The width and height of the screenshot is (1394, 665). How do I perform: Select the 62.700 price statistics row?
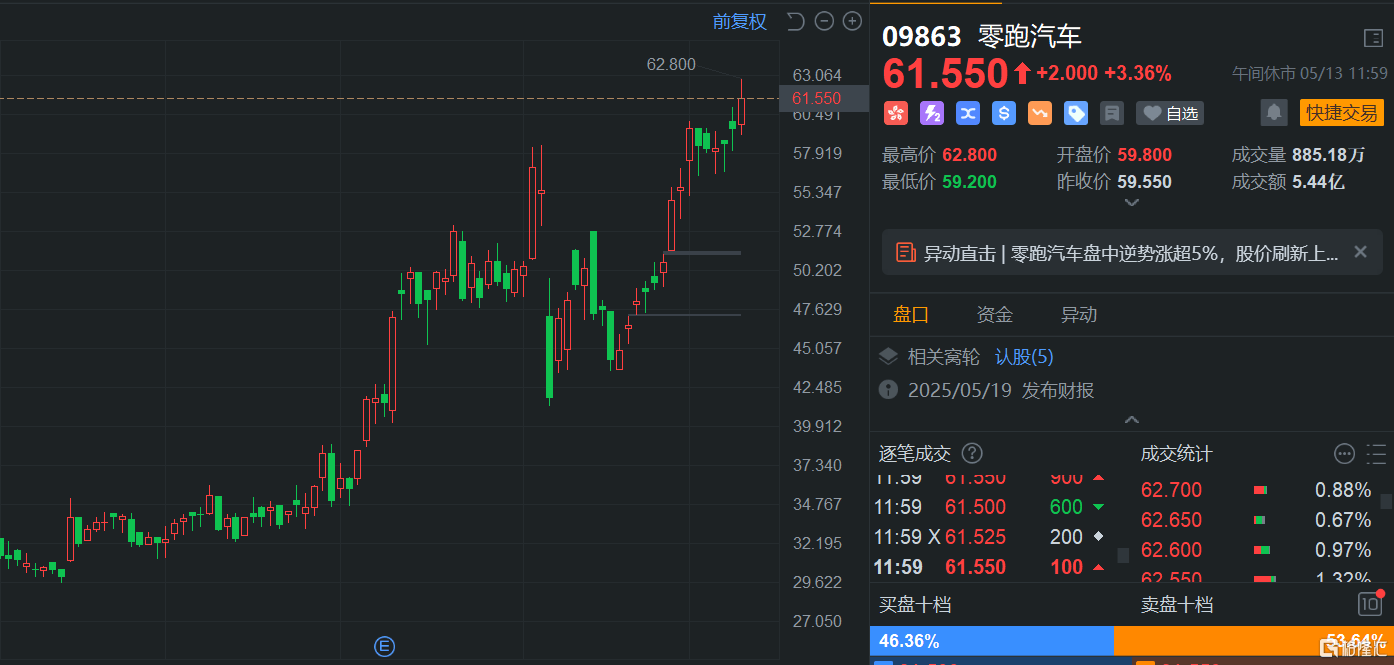pos(1256,490)
